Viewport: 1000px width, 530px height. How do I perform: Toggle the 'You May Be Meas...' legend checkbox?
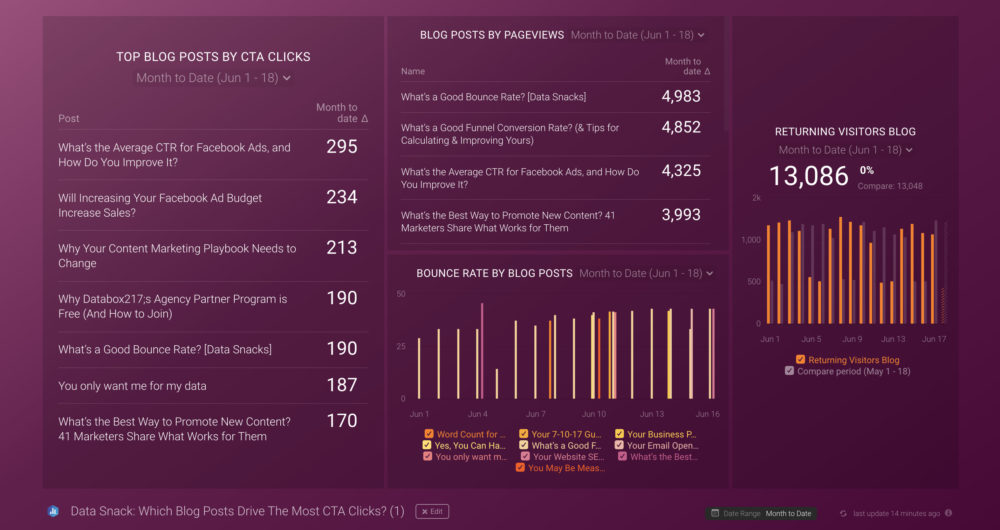pyautogui.click(x=520, y=467)
